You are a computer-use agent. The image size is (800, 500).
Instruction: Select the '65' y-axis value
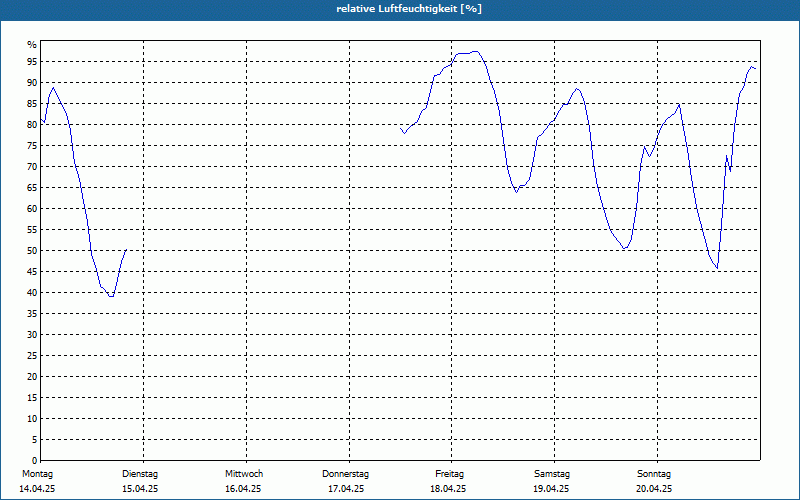[x=32, y=188]
